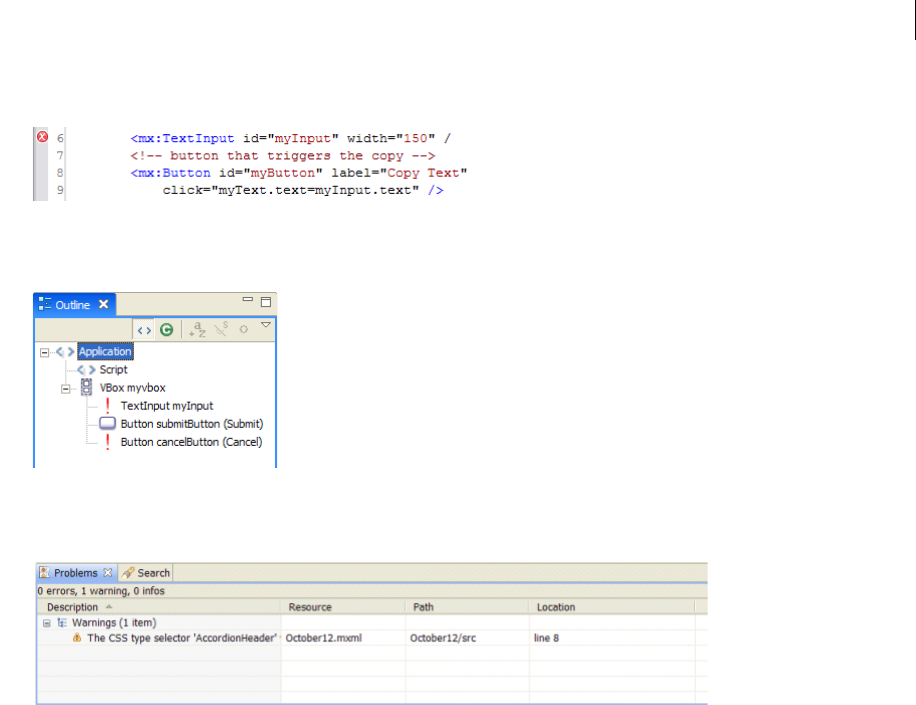Collapse the VBox myvbox node

[x=65, y=388]
